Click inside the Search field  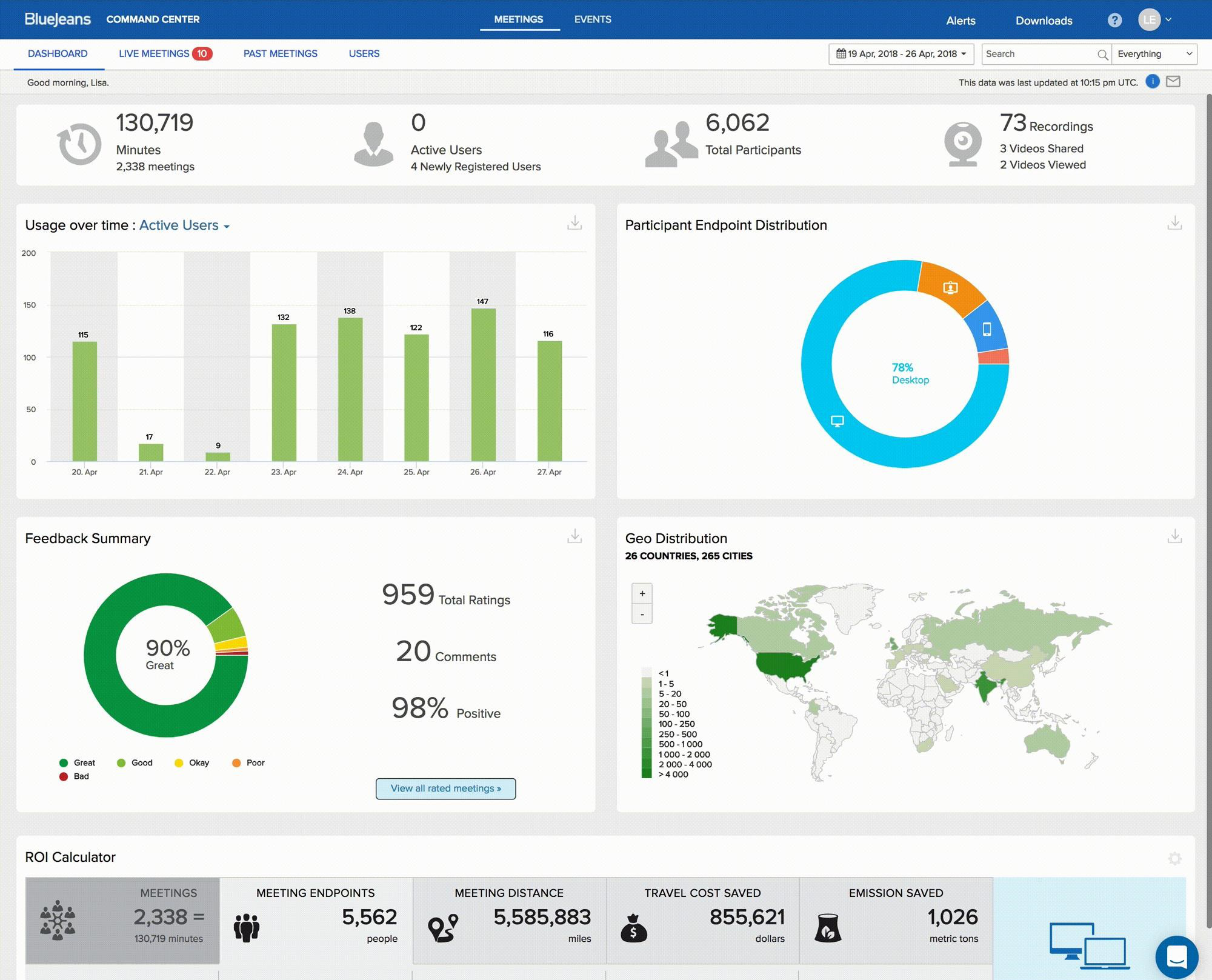1039,53
